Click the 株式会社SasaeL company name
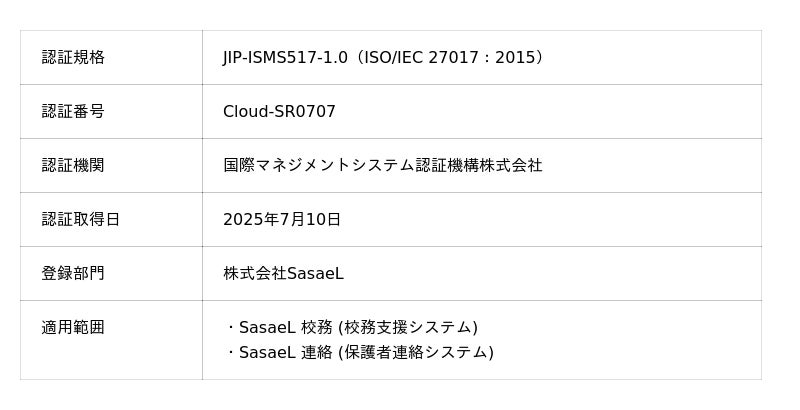800x410 pixels. [283, 274]
